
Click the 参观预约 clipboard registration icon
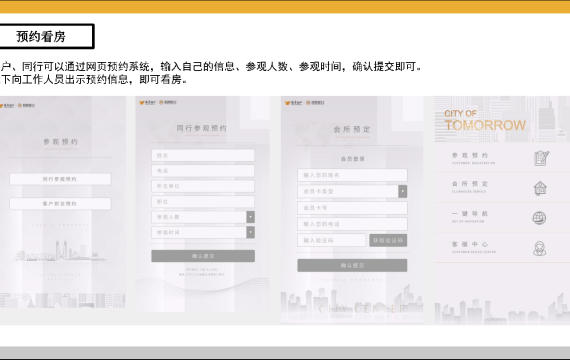coord(541,158)
